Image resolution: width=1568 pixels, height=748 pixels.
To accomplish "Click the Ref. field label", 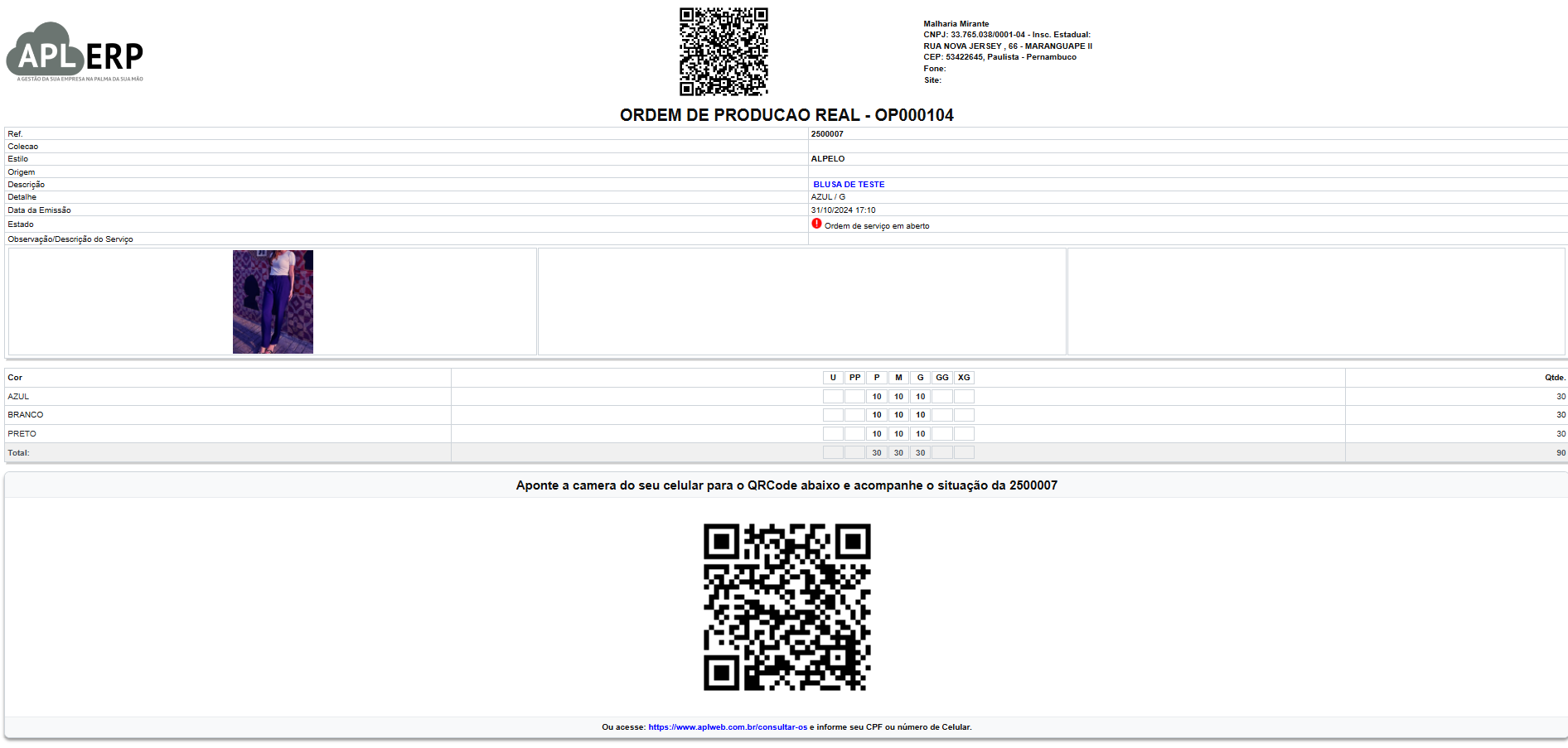I will 15,134.
